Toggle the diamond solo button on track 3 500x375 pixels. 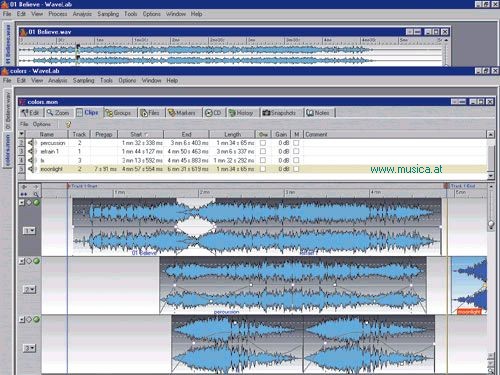tap(29, 320)
